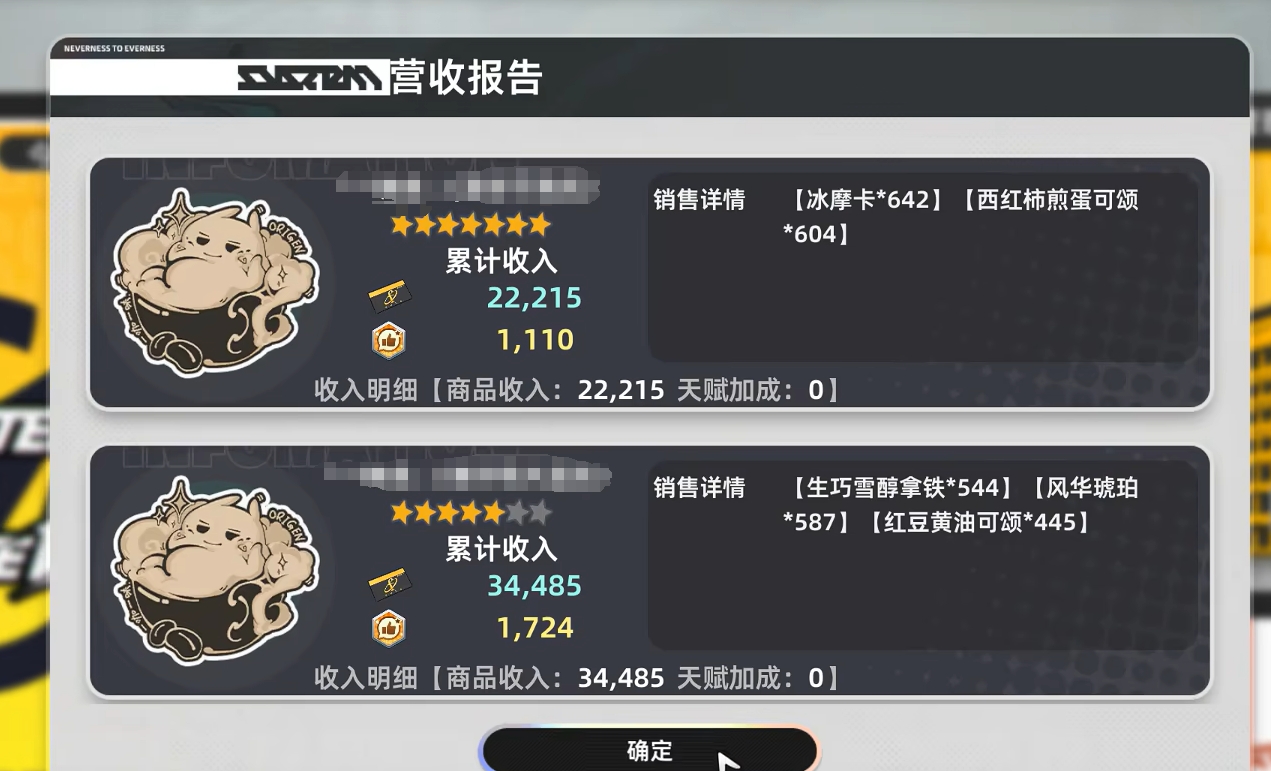
Task: Click the seven-star rating of the first shop
Action: [471, 224]
